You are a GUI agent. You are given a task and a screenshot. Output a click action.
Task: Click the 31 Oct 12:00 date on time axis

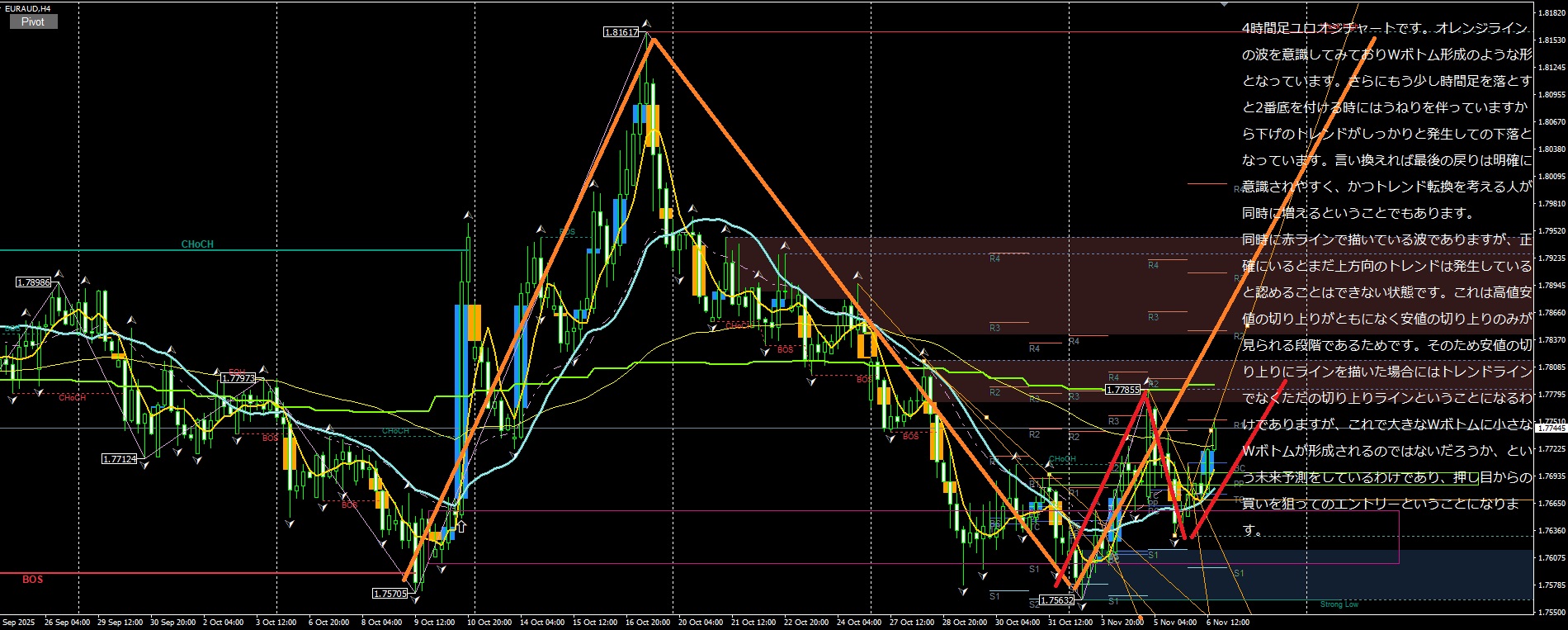1070,623
